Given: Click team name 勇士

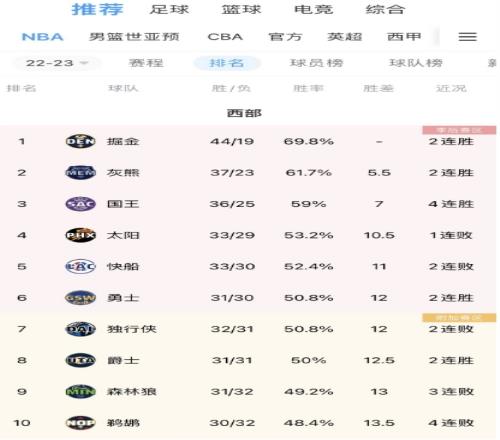Looking at the screenshot, I should tap(123, 298).
